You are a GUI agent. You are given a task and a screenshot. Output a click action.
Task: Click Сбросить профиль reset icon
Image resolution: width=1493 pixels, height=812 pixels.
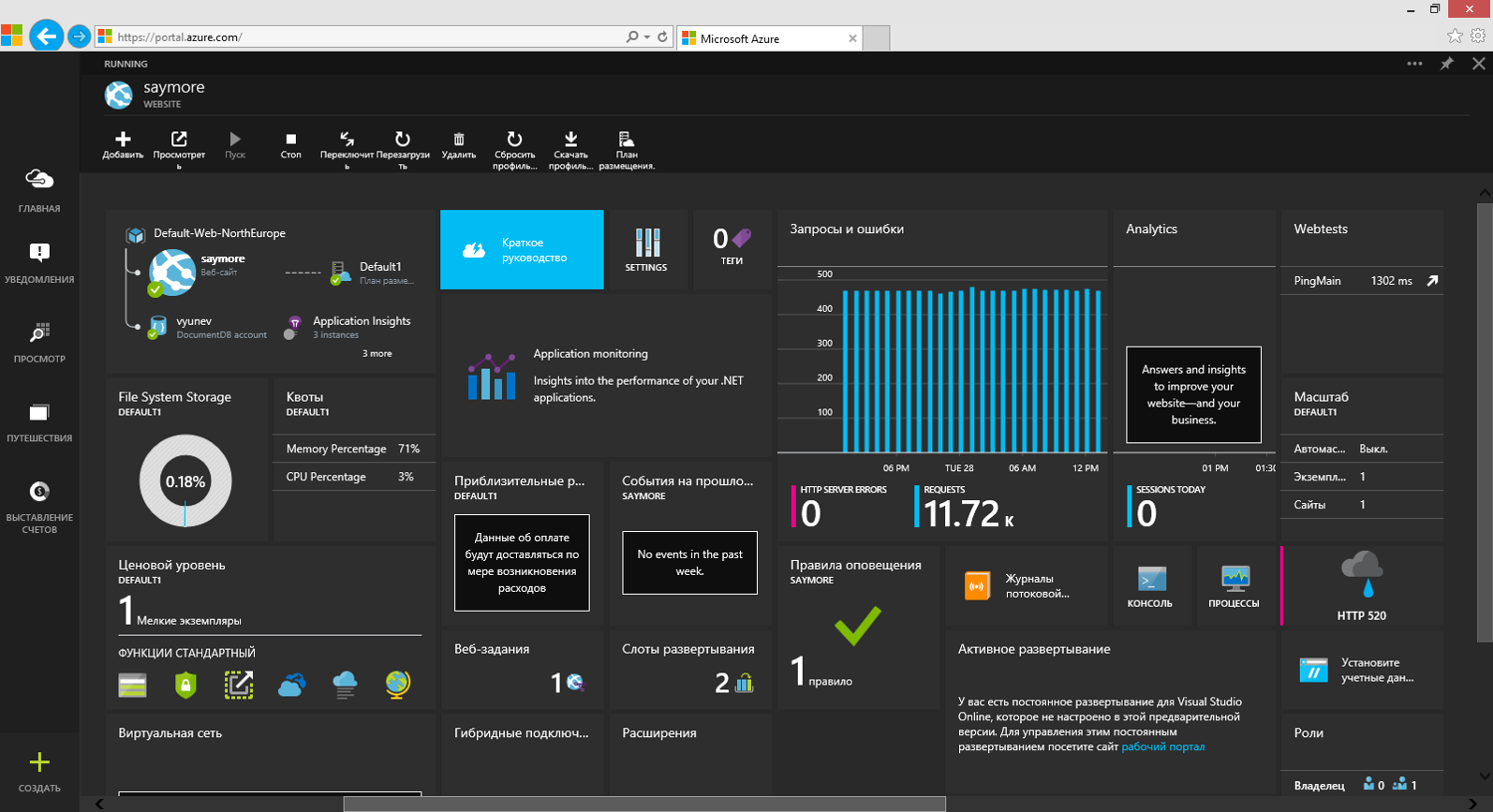[x=514, y=139]
